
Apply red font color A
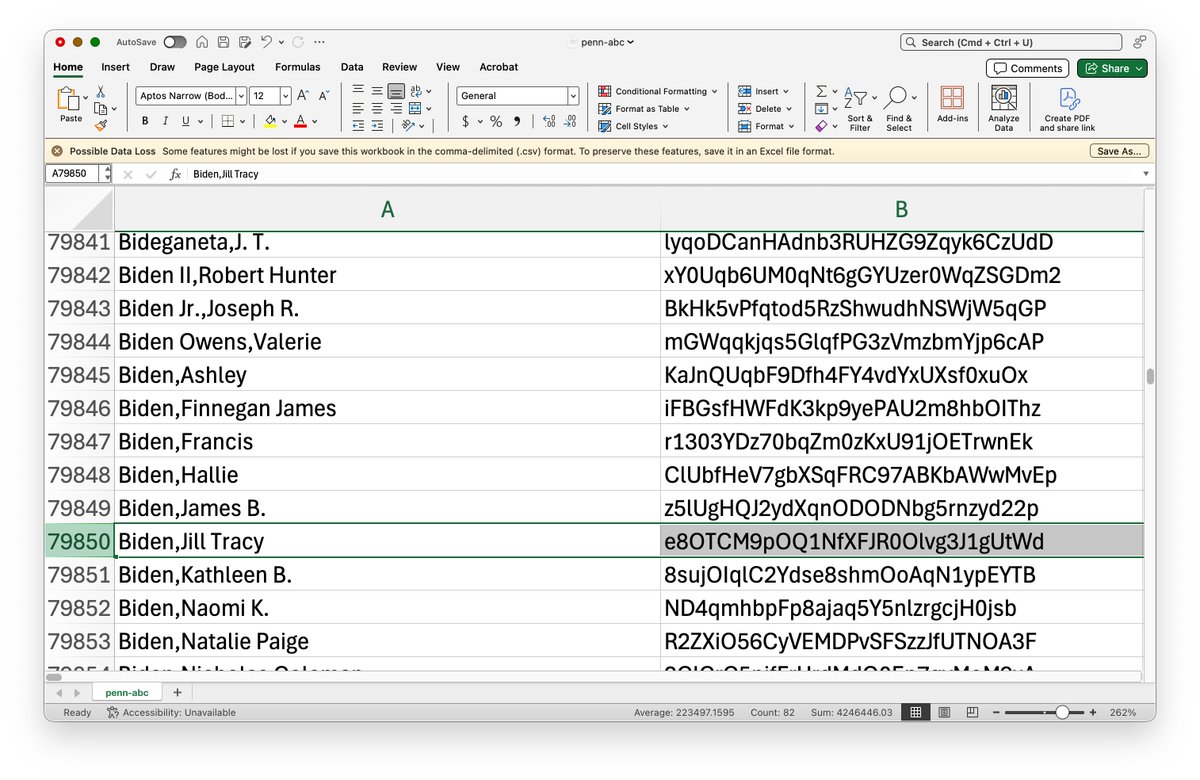click(300, 121)
